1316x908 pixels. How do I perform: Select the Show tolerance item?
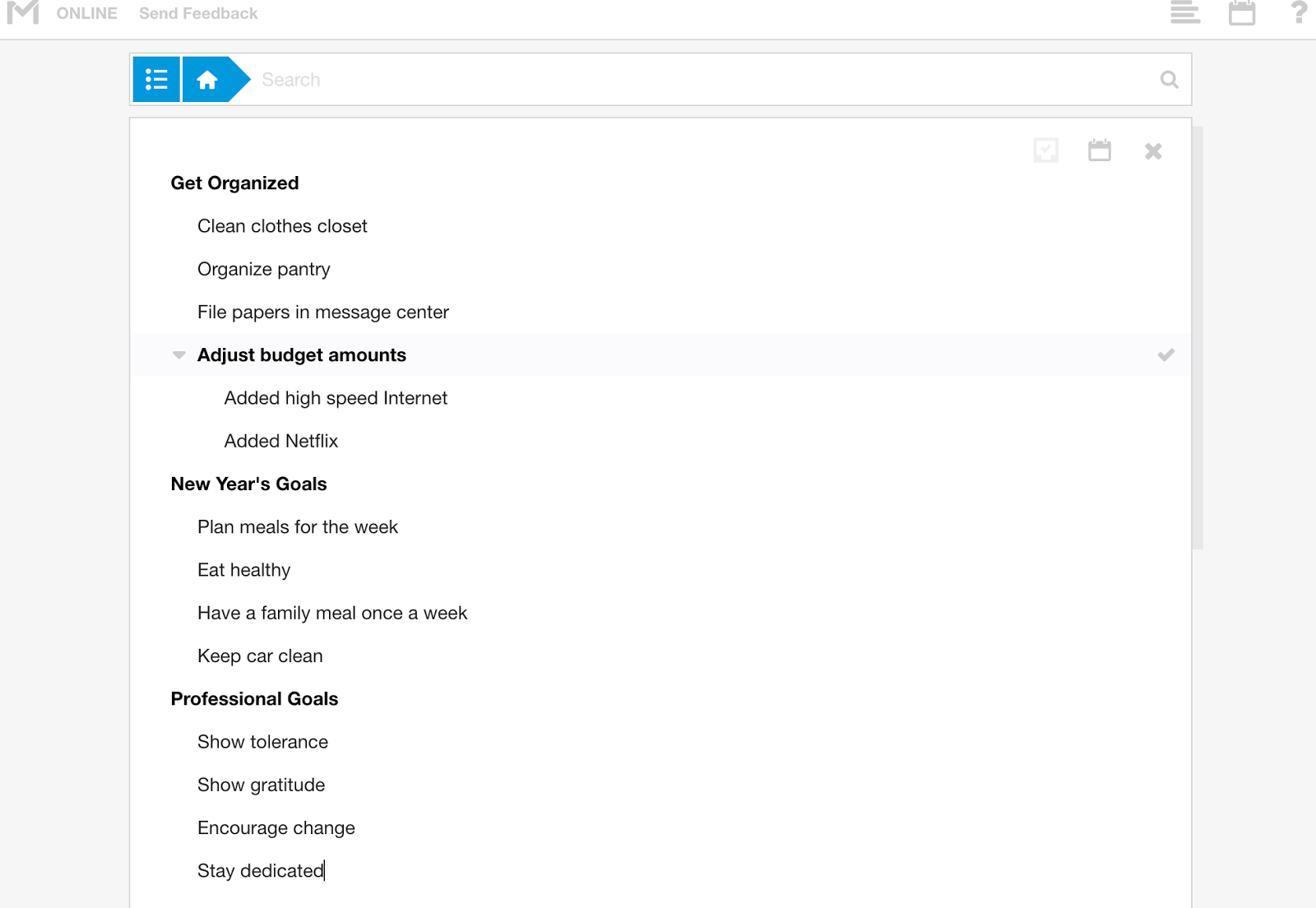tap(262, 742)
